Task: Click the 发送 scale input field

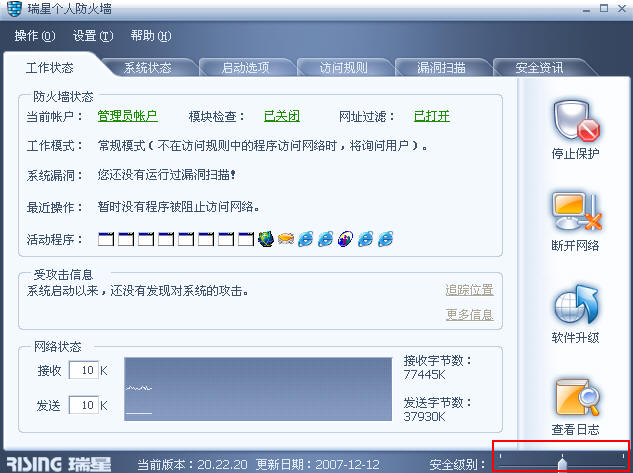Action: [x=84, y=405]
